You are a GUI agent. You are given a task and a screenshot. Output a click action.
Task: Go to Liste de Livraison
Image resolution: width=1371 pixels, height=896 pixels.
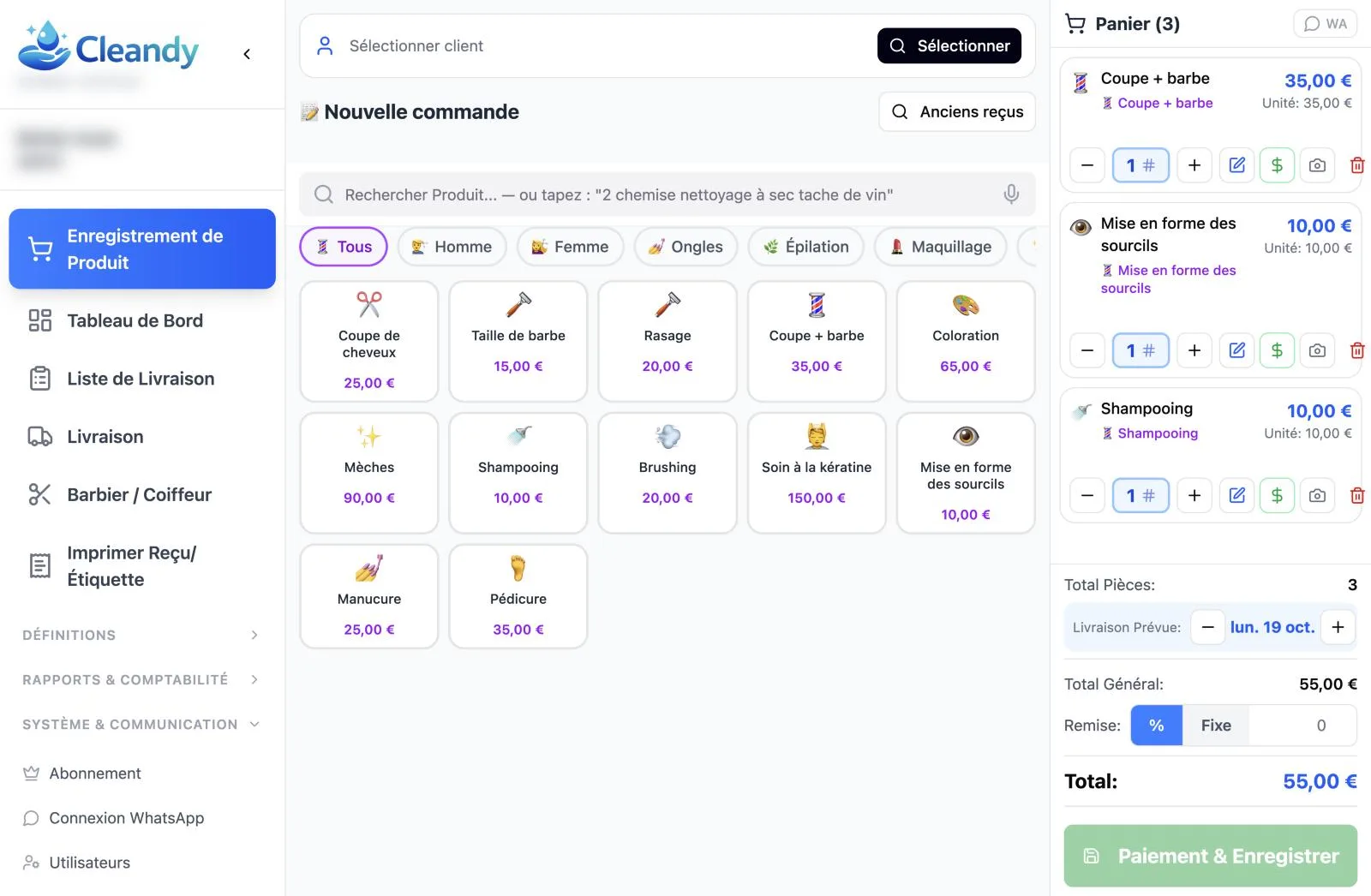(142, 379)
